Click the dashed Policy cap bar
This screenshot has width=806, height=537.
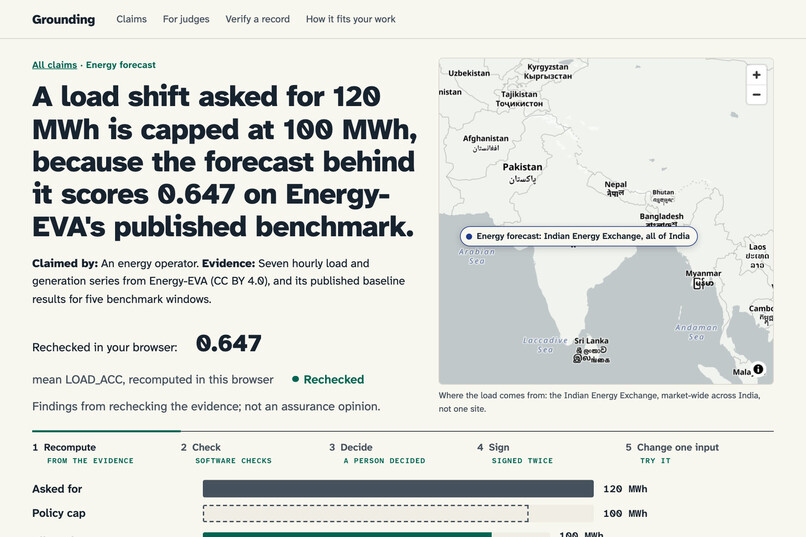366,513
